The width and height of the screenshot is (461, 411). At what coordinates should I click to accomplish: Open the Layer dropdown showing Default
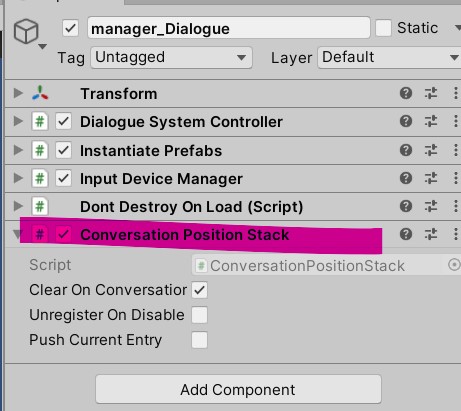389,58
